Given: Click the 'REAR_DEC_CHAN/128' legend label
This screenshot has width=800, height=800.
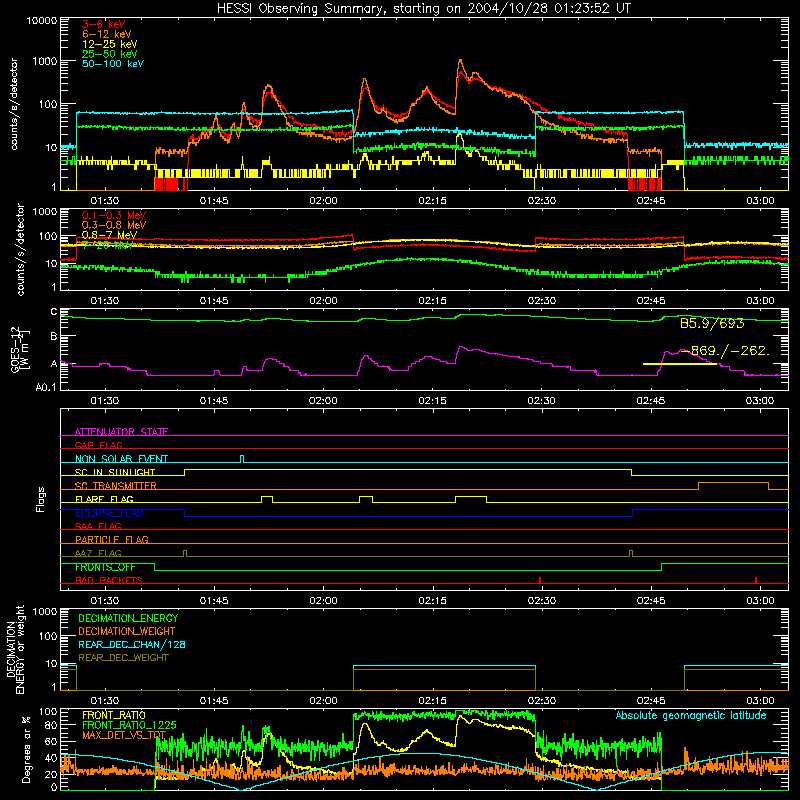Looking at the screenshot, I should tap(132, 645).
